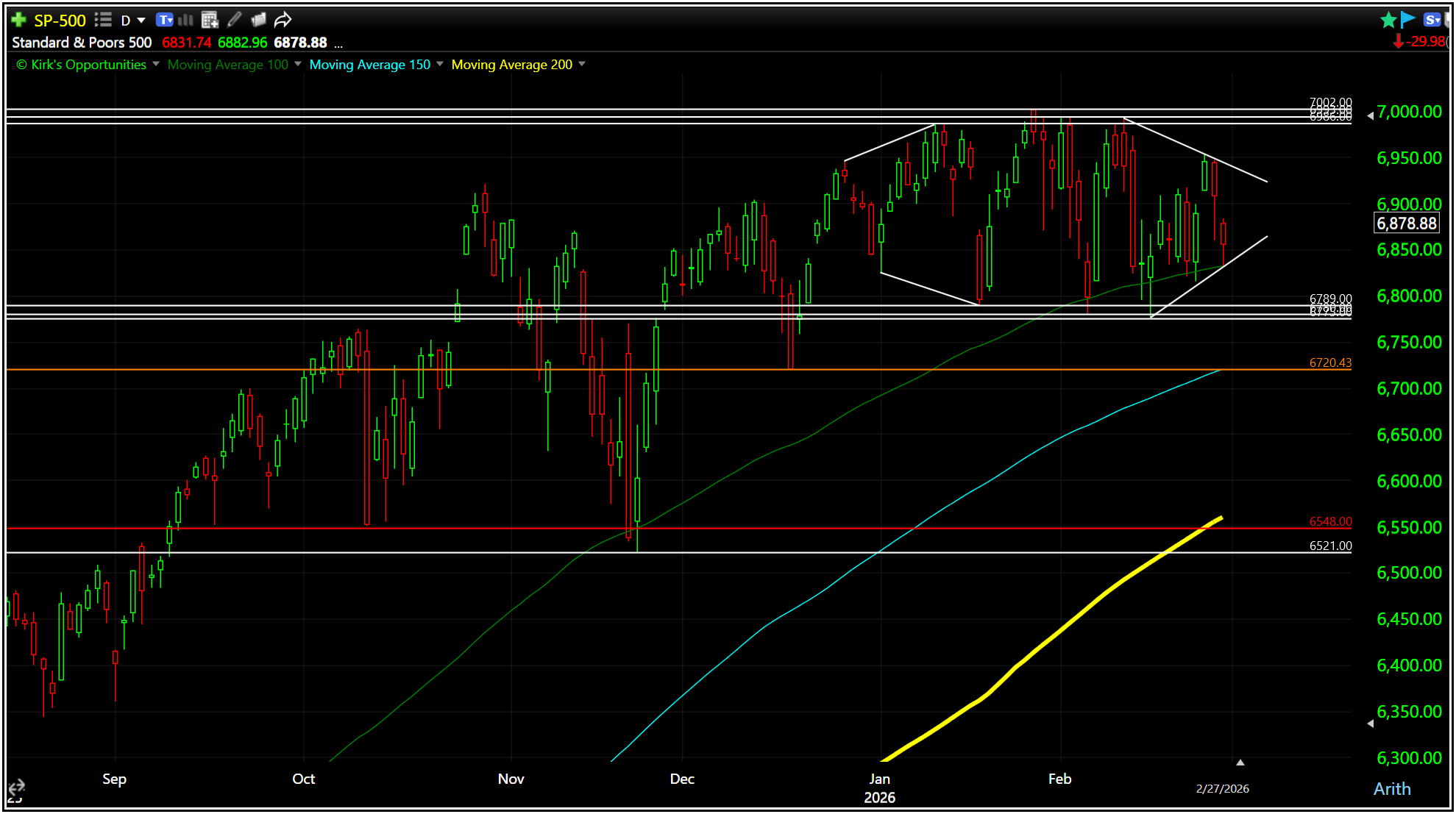The height and width of the screenshot is (814, 1456).
Task: Open the blue T chart-type menu
Action: coord(166,20)
